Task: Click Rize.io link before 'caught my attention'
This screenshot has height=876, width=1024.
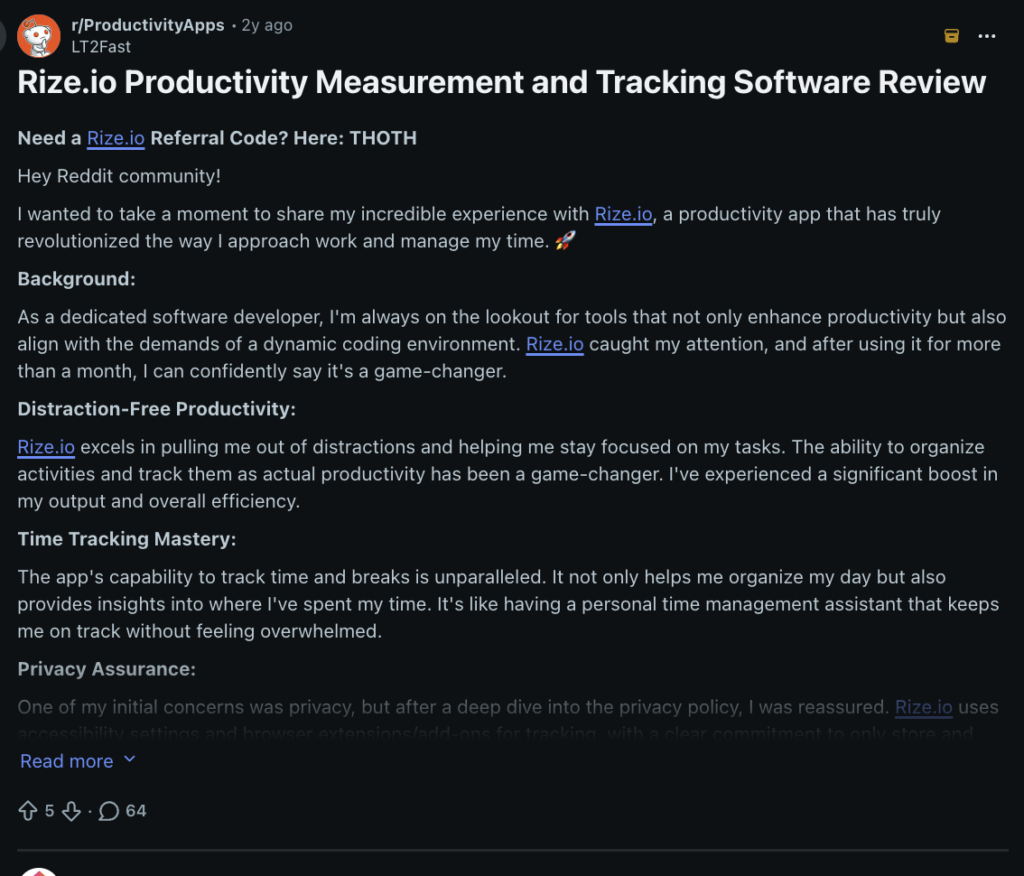Action: tap(554, 344)
